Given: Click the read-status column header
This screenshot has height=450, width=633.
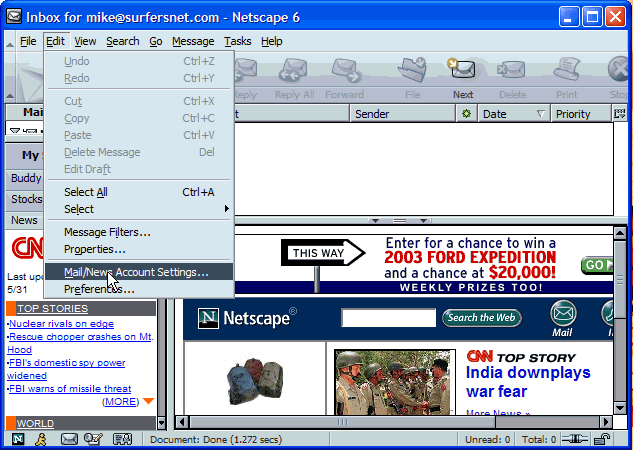Looking at the screenshot, I should pyautogui.click(x=466, y=114).
